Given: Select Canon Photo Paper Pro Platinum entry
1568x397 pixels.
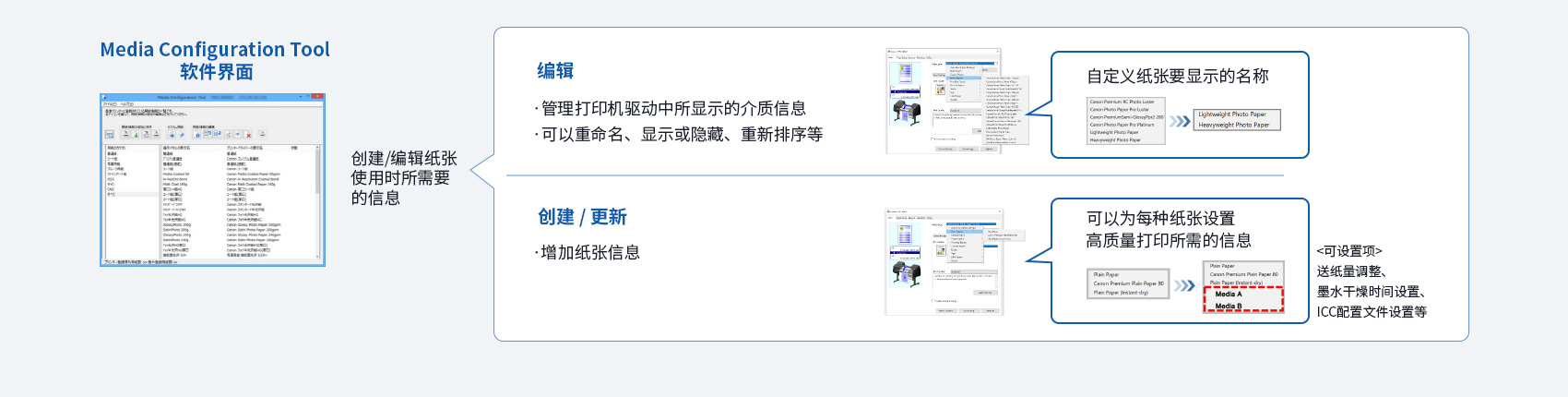Looking at the screenshot, I should (1122, 125).
